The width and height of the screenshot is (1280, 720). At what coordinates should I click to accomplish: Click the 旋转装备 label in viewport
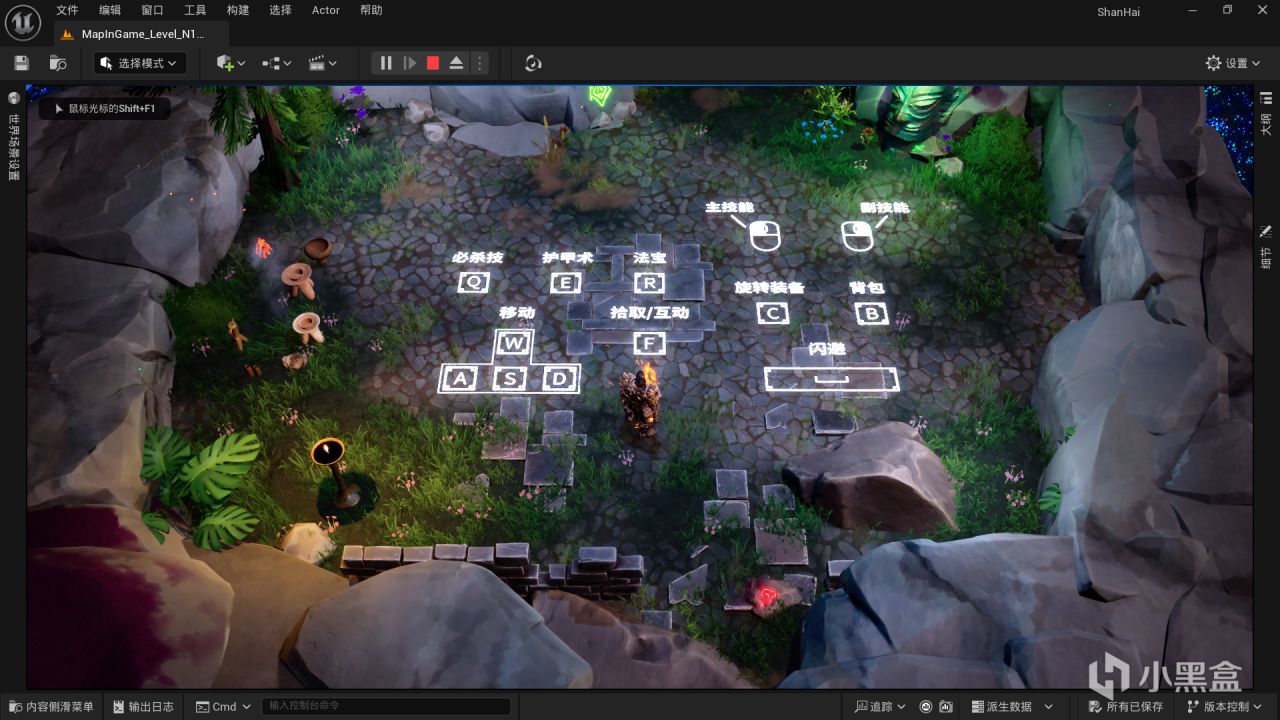click(769, 287)
